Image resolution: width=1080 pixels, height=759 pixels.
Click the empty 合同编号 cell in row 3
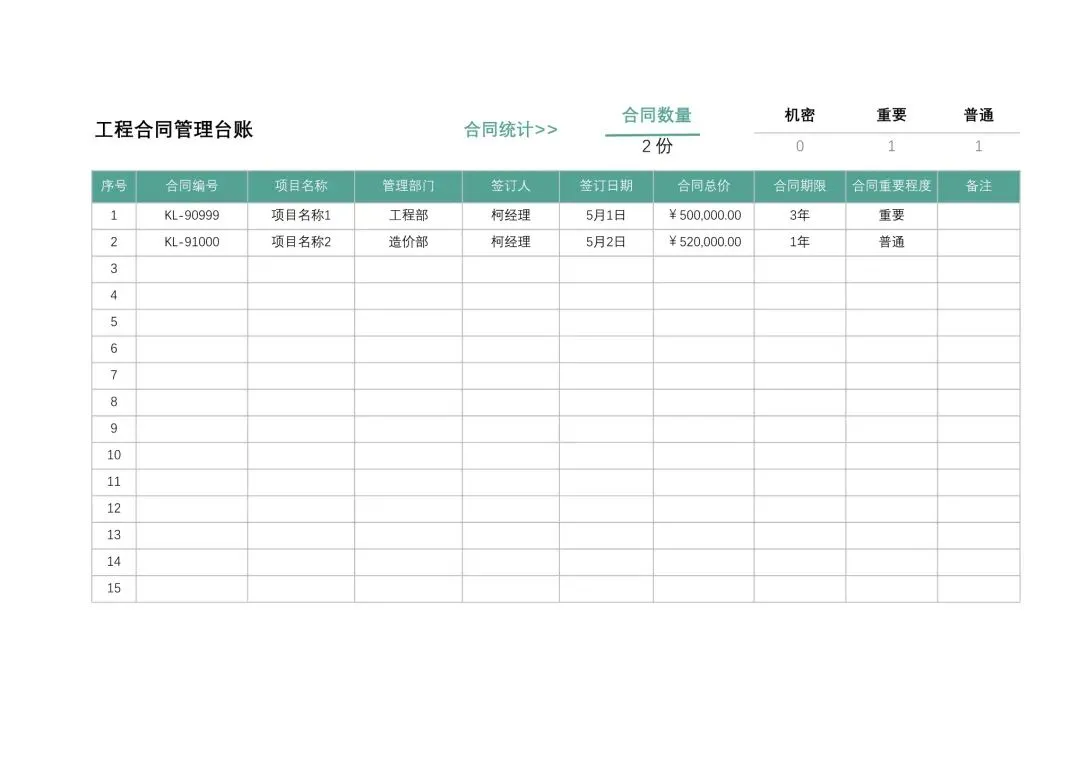click(191, 269)
